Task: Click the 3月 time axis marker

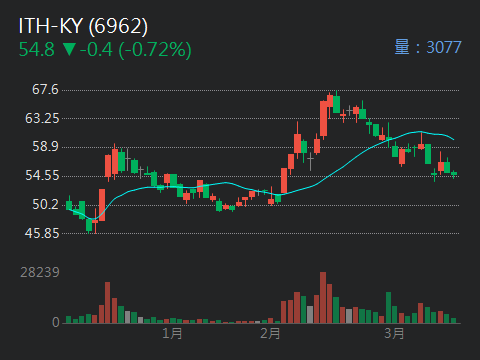Action: click(394, 333)
